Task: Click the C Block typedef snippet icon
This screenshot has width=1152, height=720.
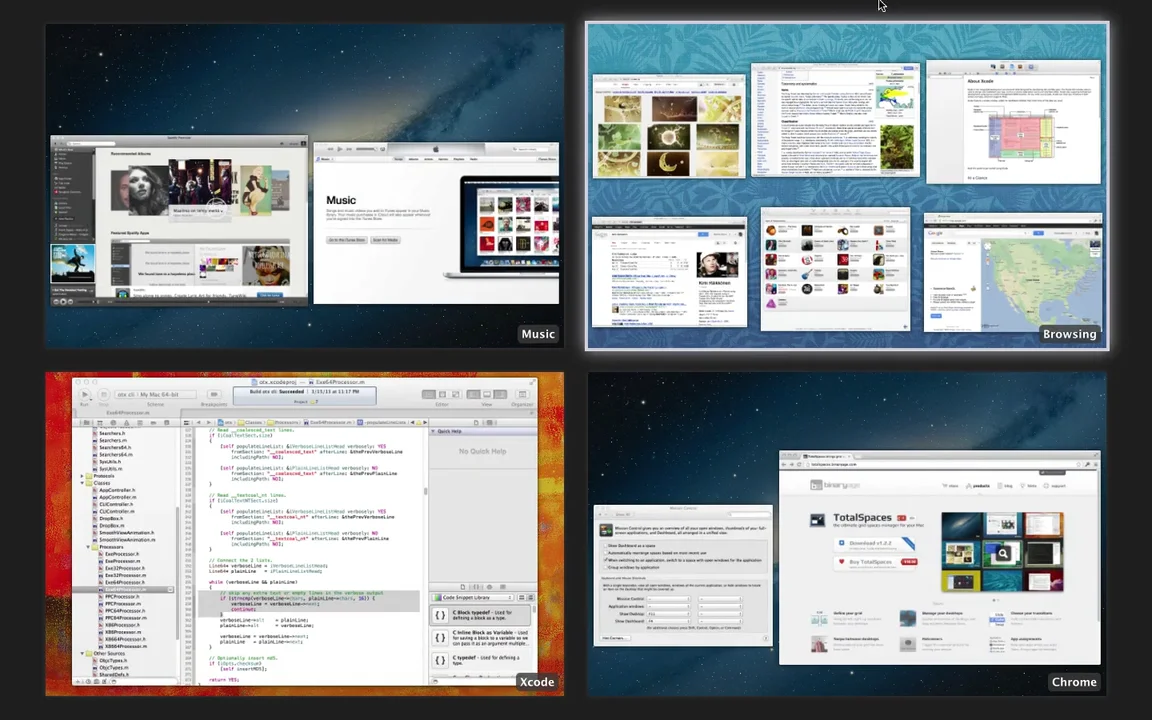Action: pyautogui.click(x=439, y=615)
